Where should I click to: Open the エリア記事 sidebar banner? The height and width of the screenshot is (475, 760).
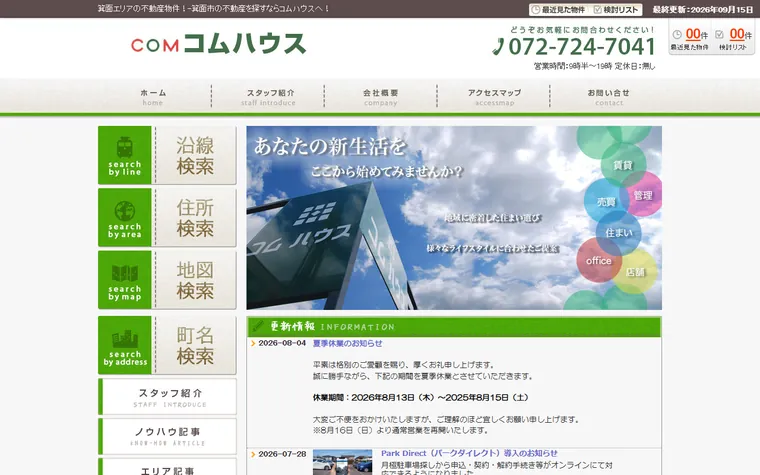tap(167, 467)
